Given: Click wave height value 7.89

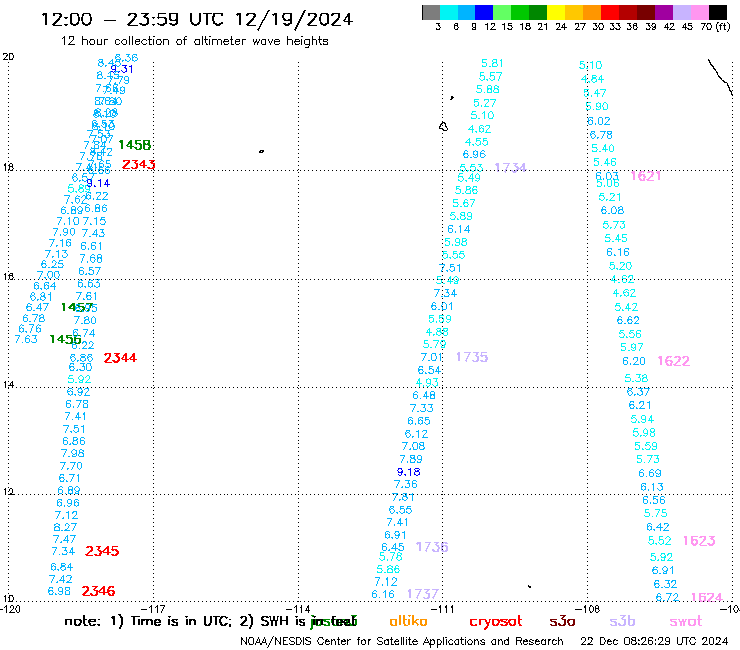Looking at the screenshot, I should pos(411,459).
